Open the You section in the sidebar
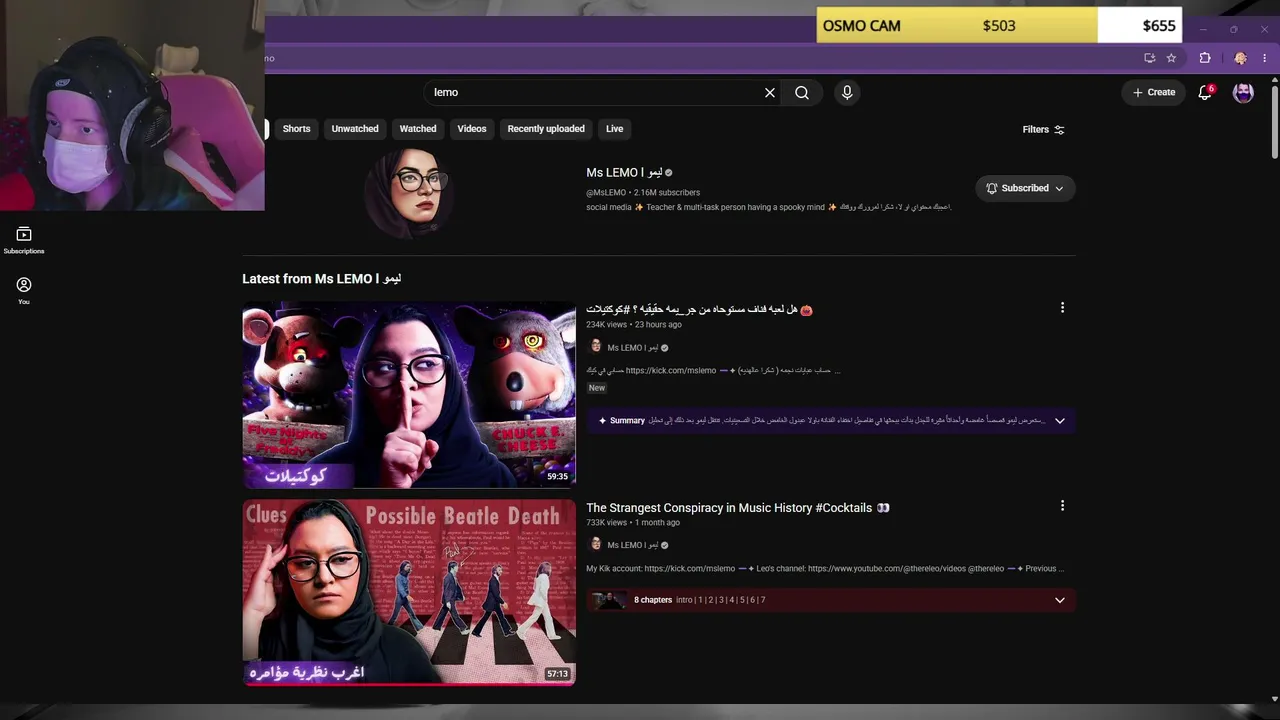 click(24, 291)
